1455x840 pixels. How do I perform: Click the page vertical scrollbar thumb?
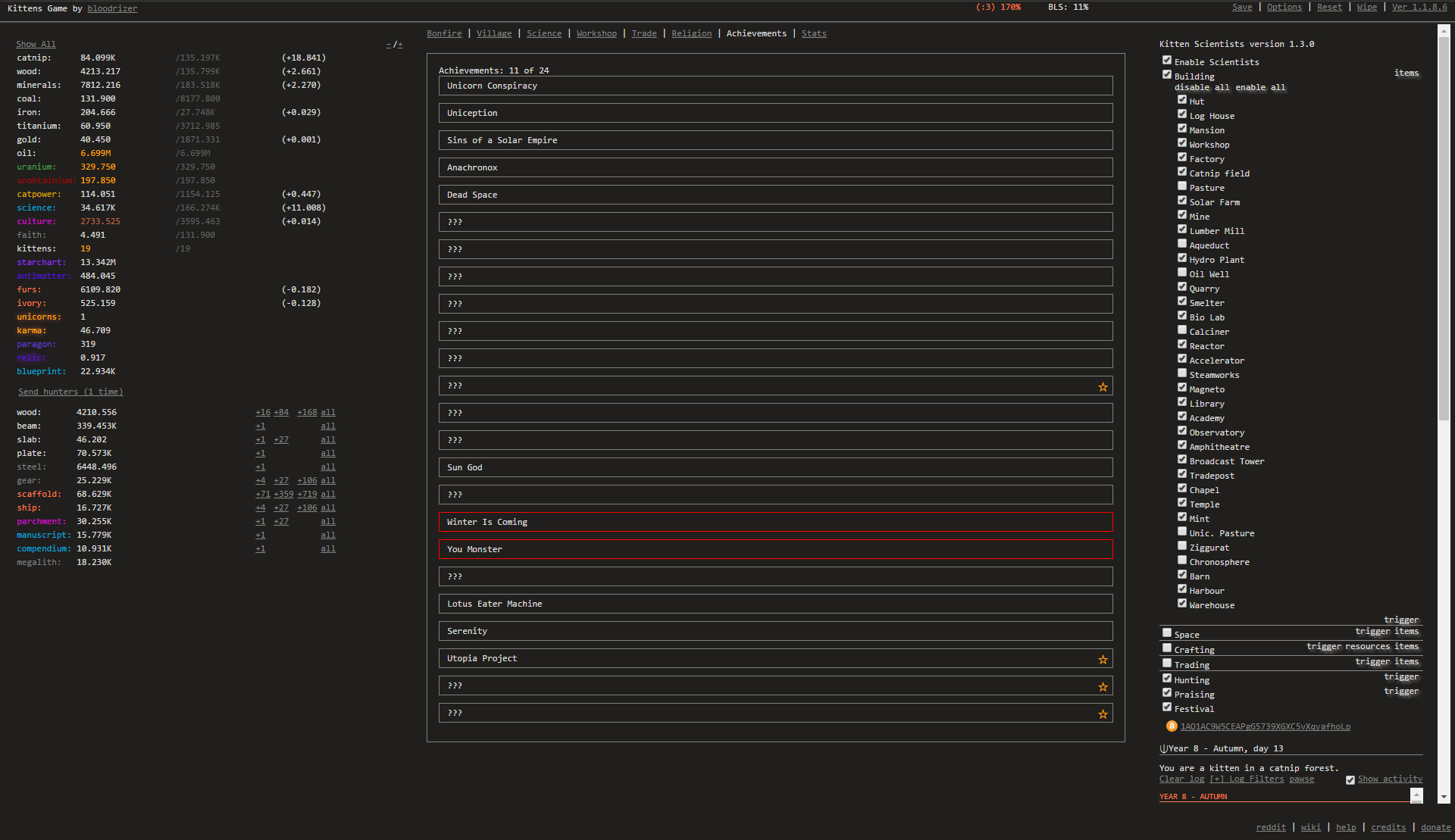[1443, 227]
